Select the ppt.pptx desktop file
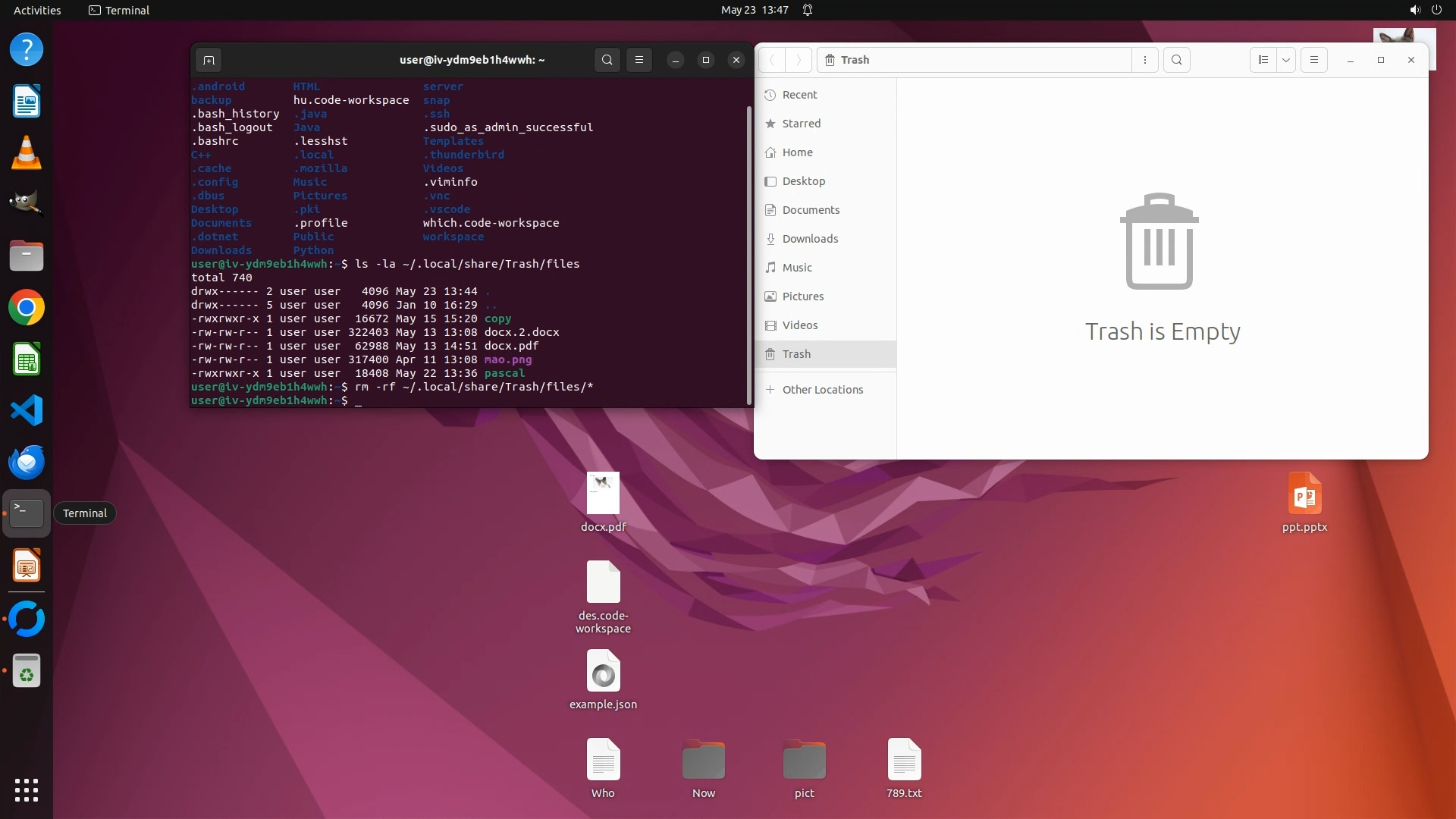Screen dimensions: 1456x819 pyautogui.click(x=1304, y=501)
